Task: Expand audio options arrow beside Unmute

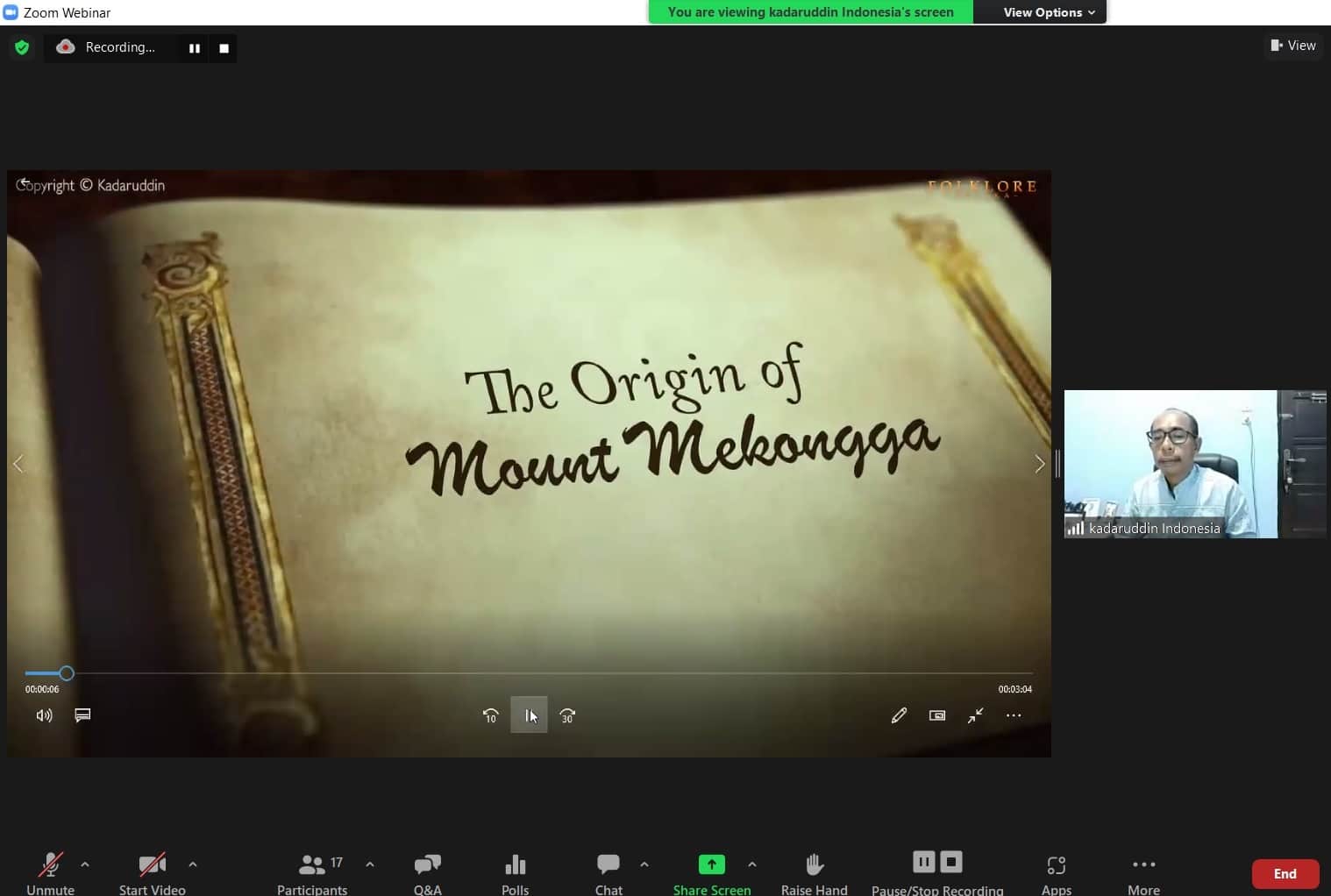Action: pyautogui.click(x=85, y=864)
